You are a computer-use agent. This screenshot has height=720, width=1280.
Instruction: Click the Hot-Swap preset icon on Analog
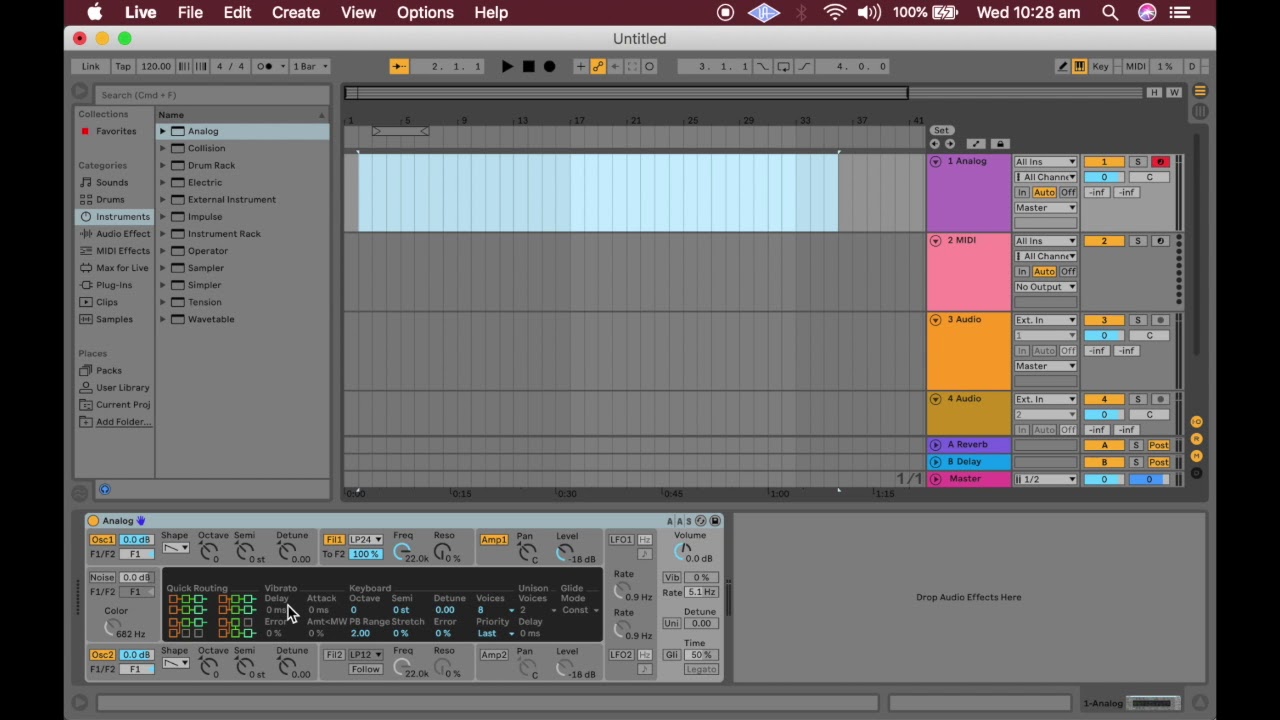(x=700, y=521)
